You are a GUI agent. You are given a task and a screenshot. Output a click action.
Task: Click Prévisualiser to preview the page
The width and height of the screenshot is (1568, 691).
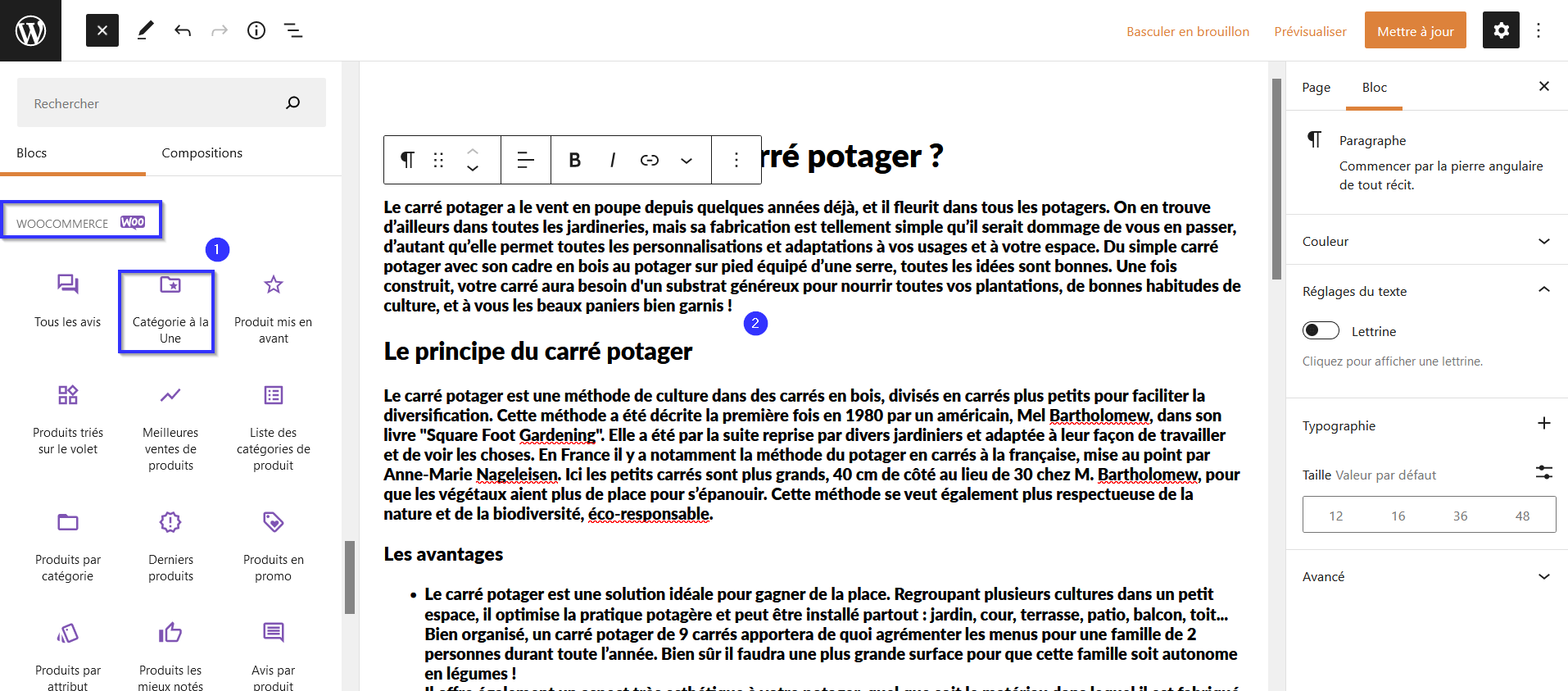pos(1310,31)
